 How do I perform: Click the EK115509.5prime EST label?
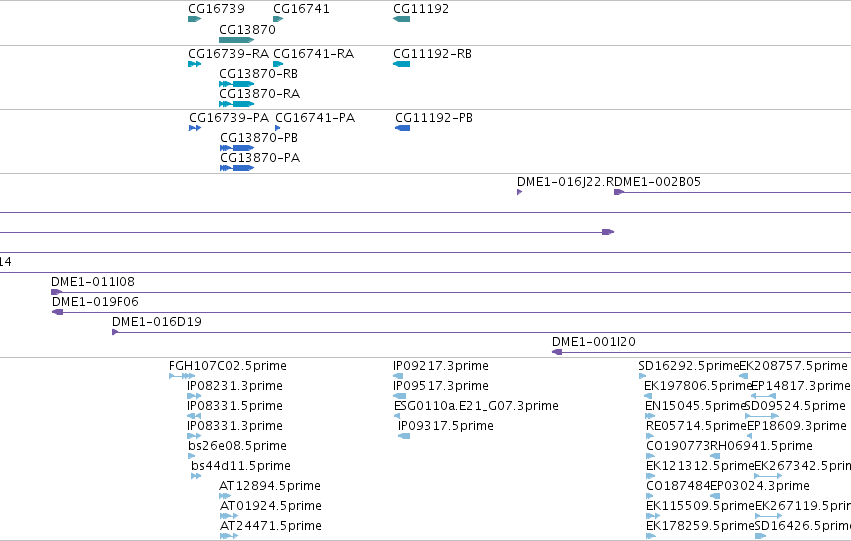coord(700,506)
